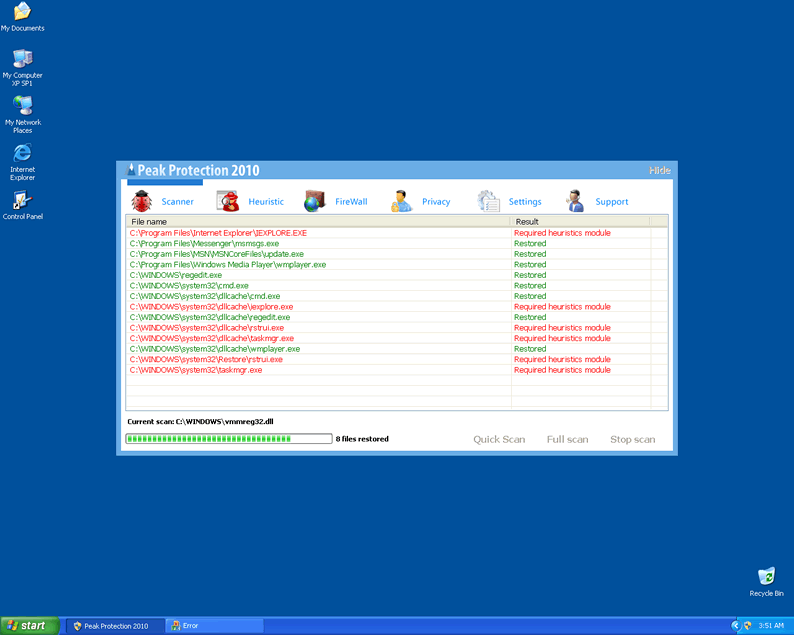794x635 pixels.
Task: Click the Settings checklist icon
Action: [x=488, y=201]
